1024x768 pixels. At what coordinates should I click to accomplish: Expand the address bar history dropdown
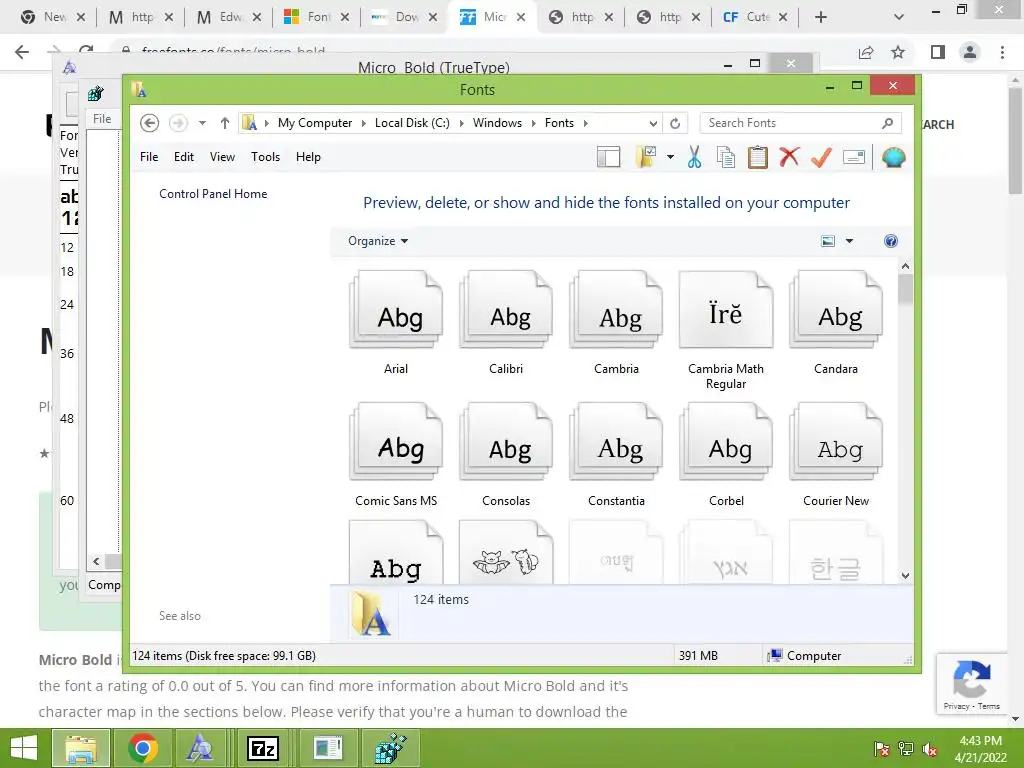click(x=652, y=123)
